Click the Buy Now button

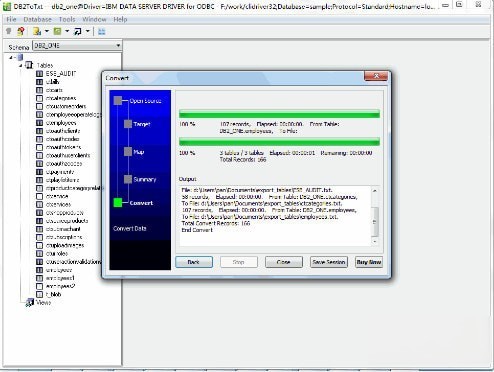pyautogui.click(x=369, y=262)
